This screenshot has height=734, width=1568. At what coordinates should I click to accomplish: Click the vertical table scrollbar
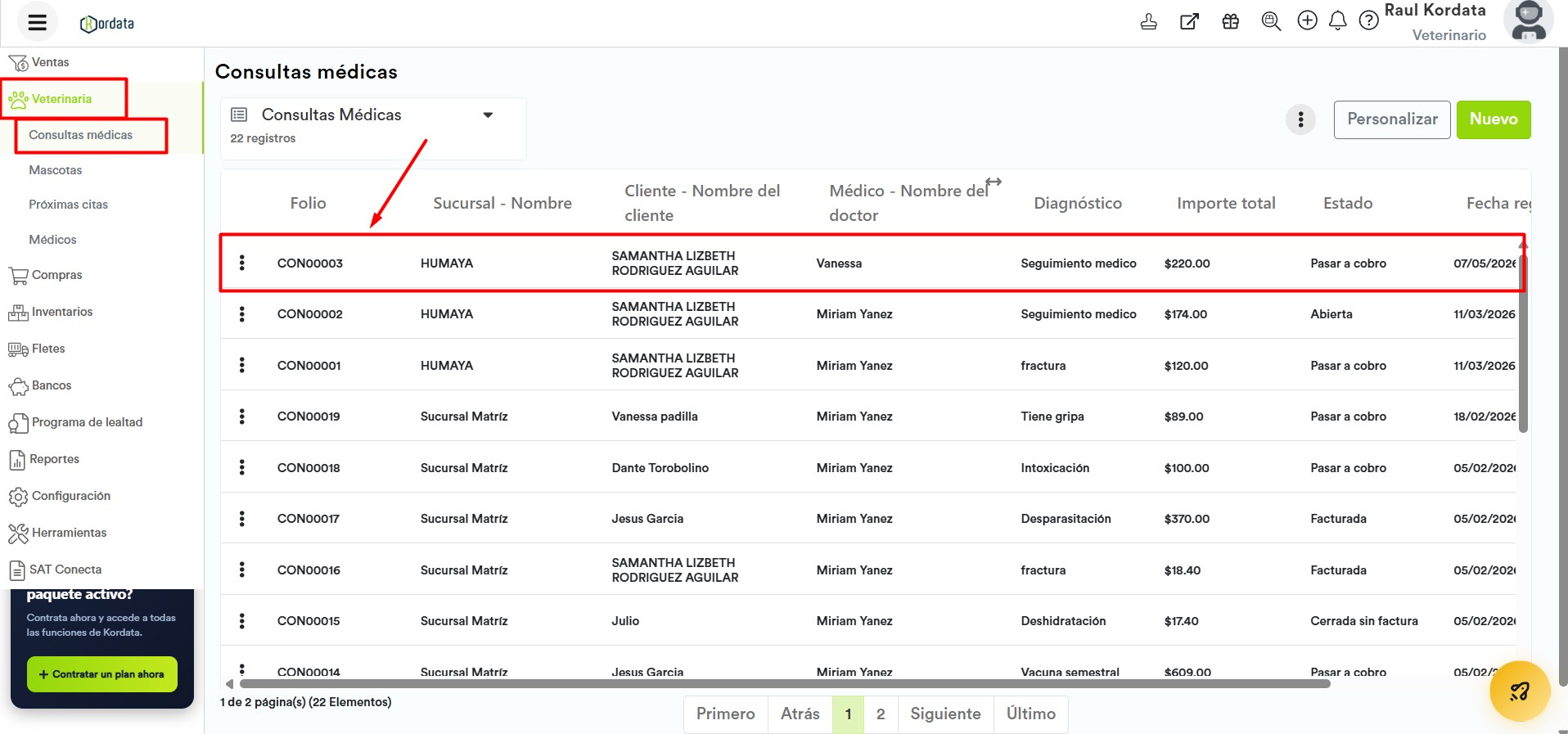1523,342
